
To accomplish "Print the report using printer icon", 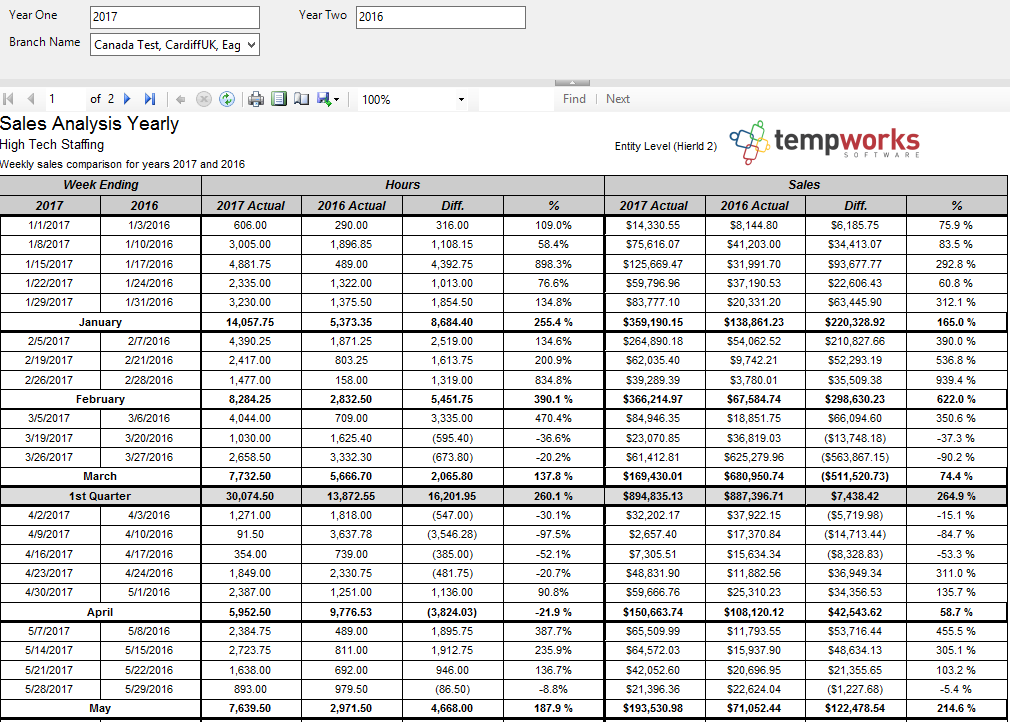I will tap(256, 99).
